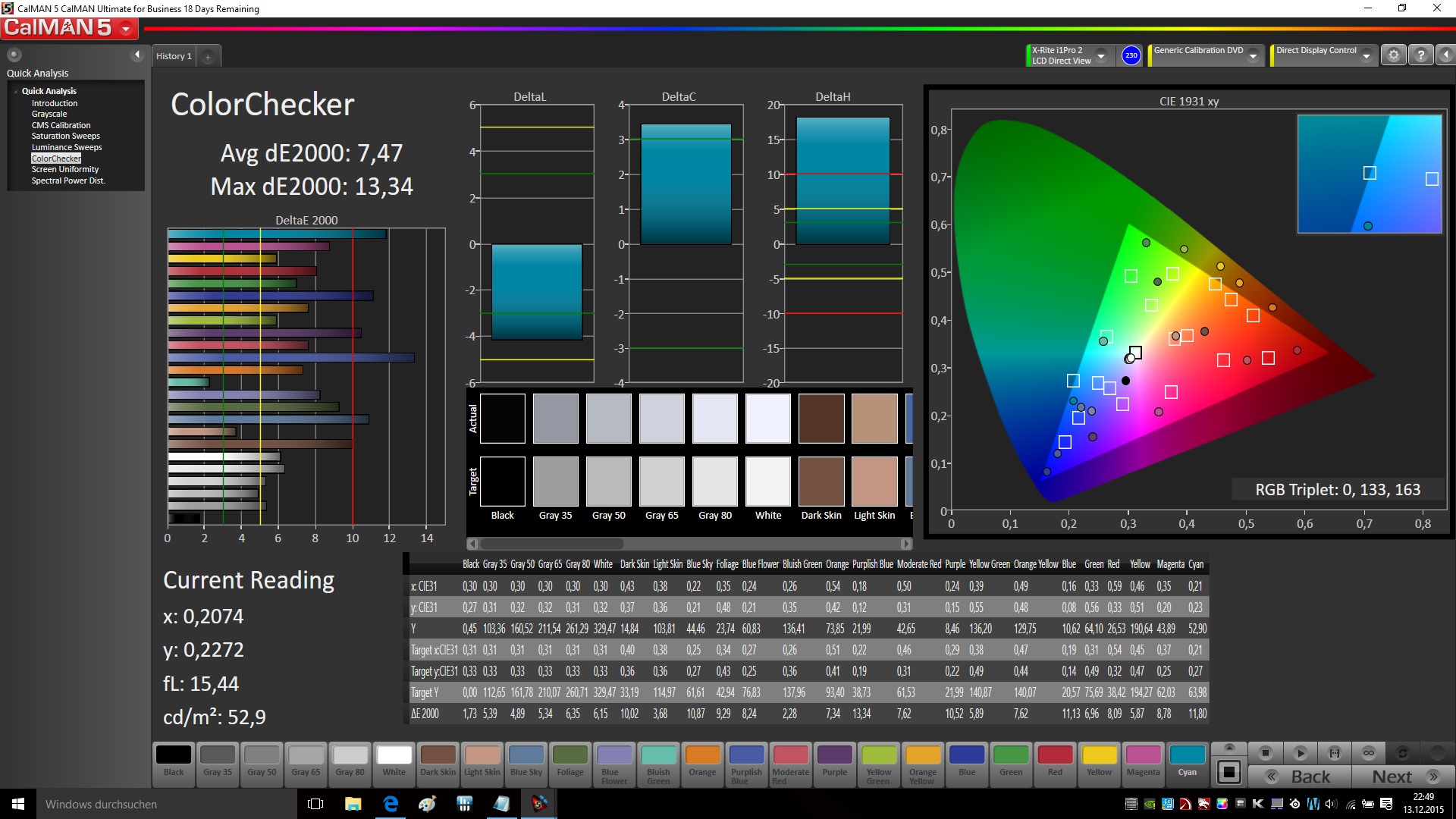Click the Back button
Screen dimensions: 1456x819
pos(1300,777)
